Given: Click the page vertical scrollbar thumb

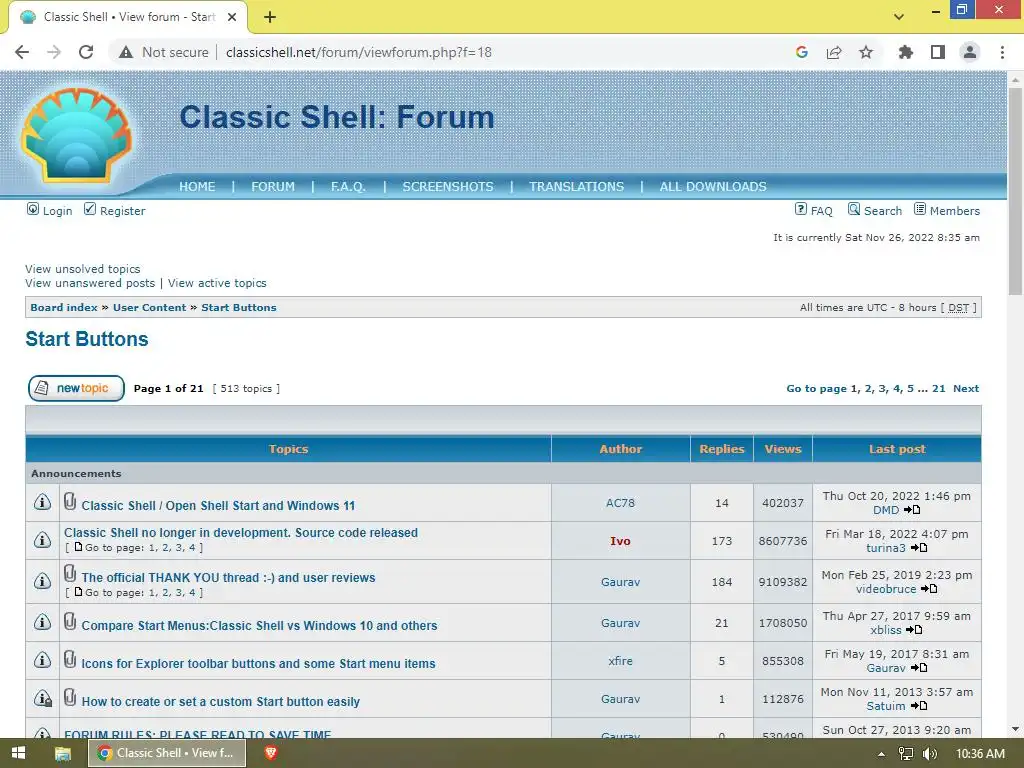Looking at the screenshot, I should pos(1016,191).
